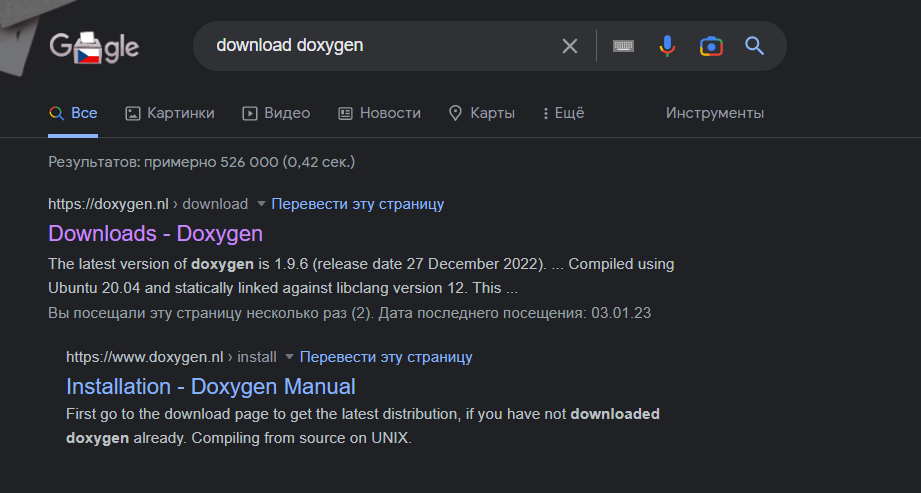The height and width of the screenshot is (493, 921).
Task: Switch to the Картинки tab
Action: coord(170,113)
